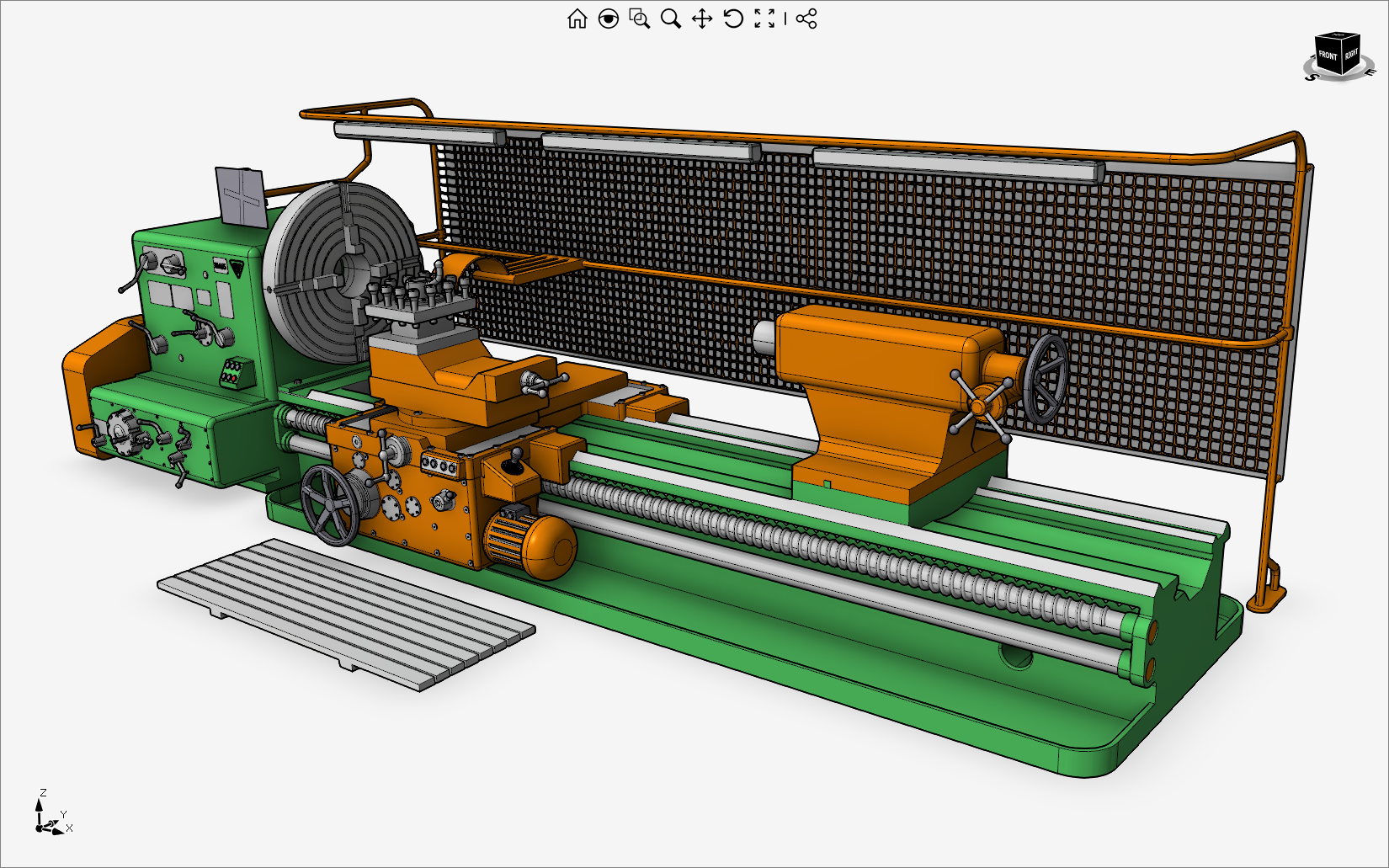
Task: Select the orange tailstock handwheel on the lathe
Action: coord(978,405)
